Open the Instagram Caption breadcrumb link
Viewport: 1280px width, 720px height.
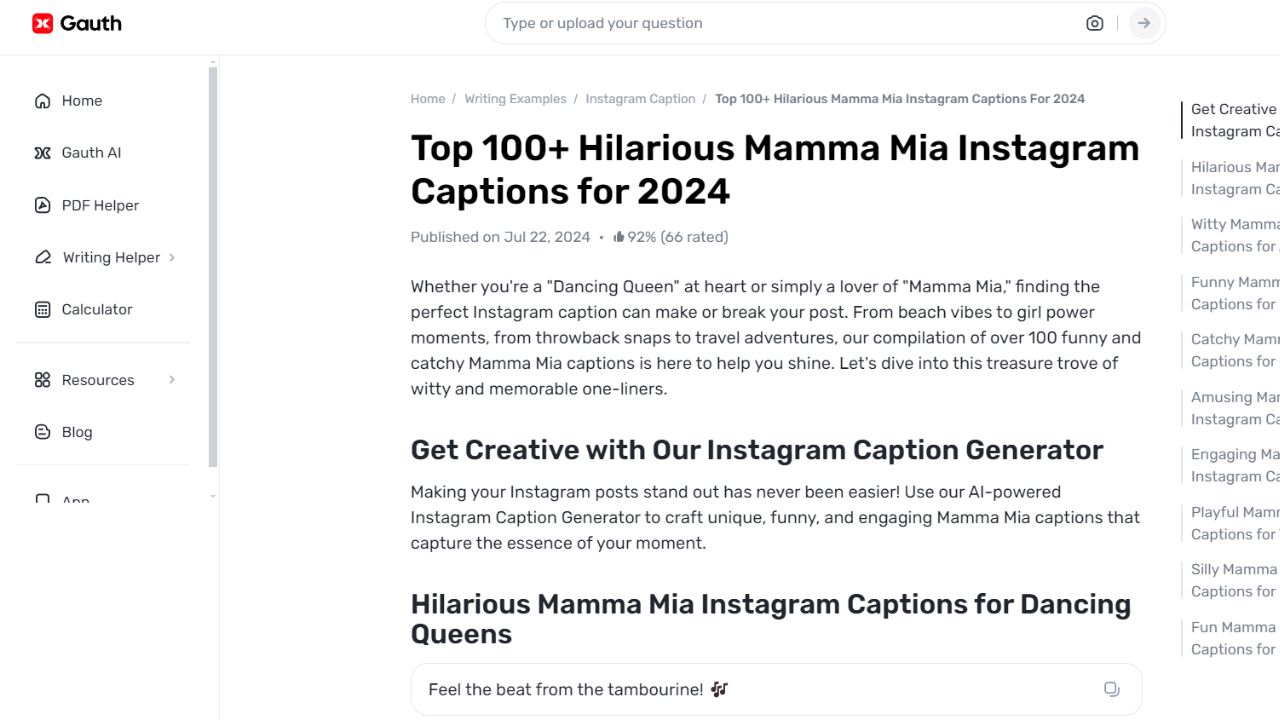click(640, 98)
